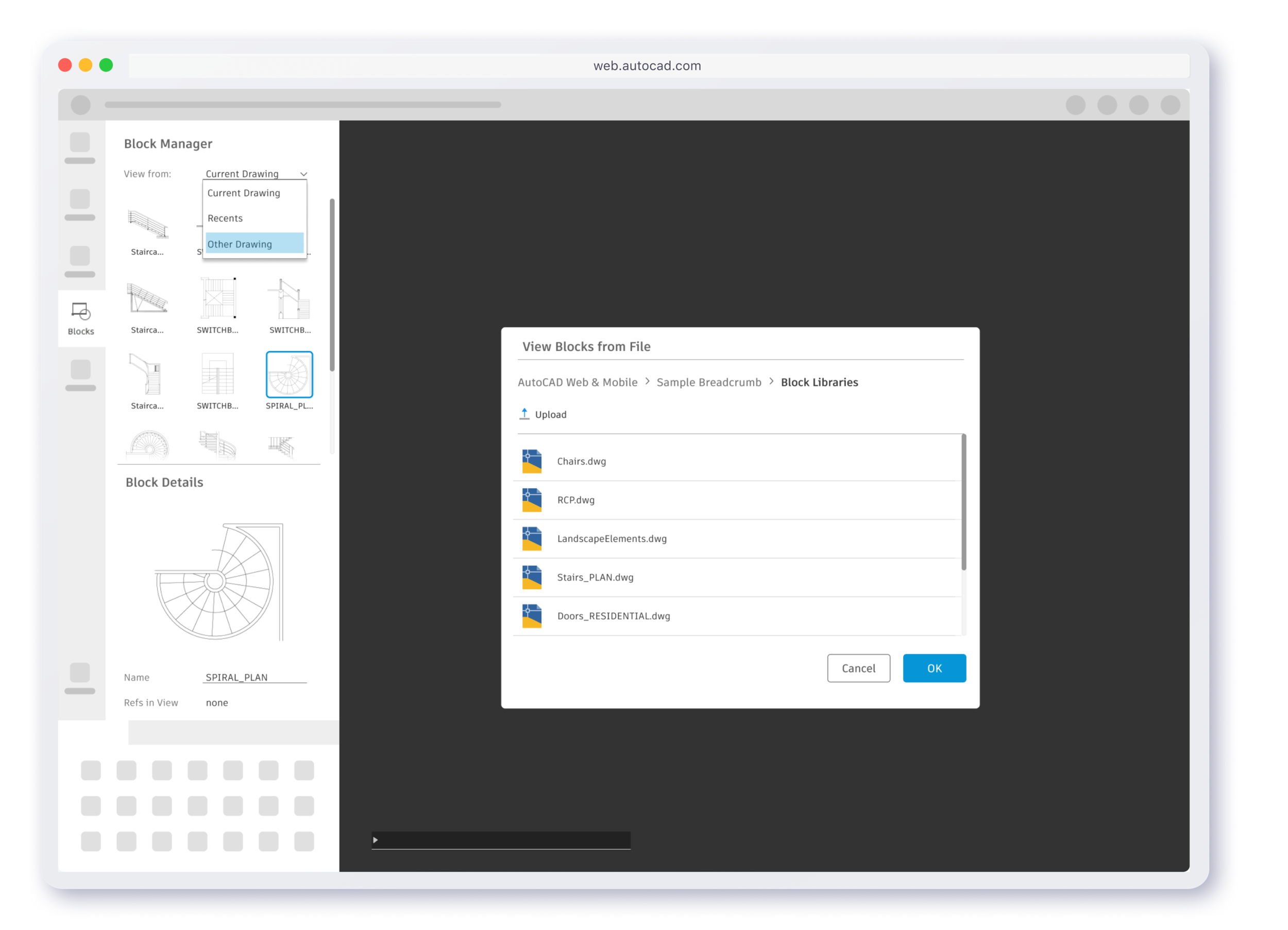Navigate to Sample Breadcrumb folder
Screen dimensions: 1288x930
click(709, 382)
